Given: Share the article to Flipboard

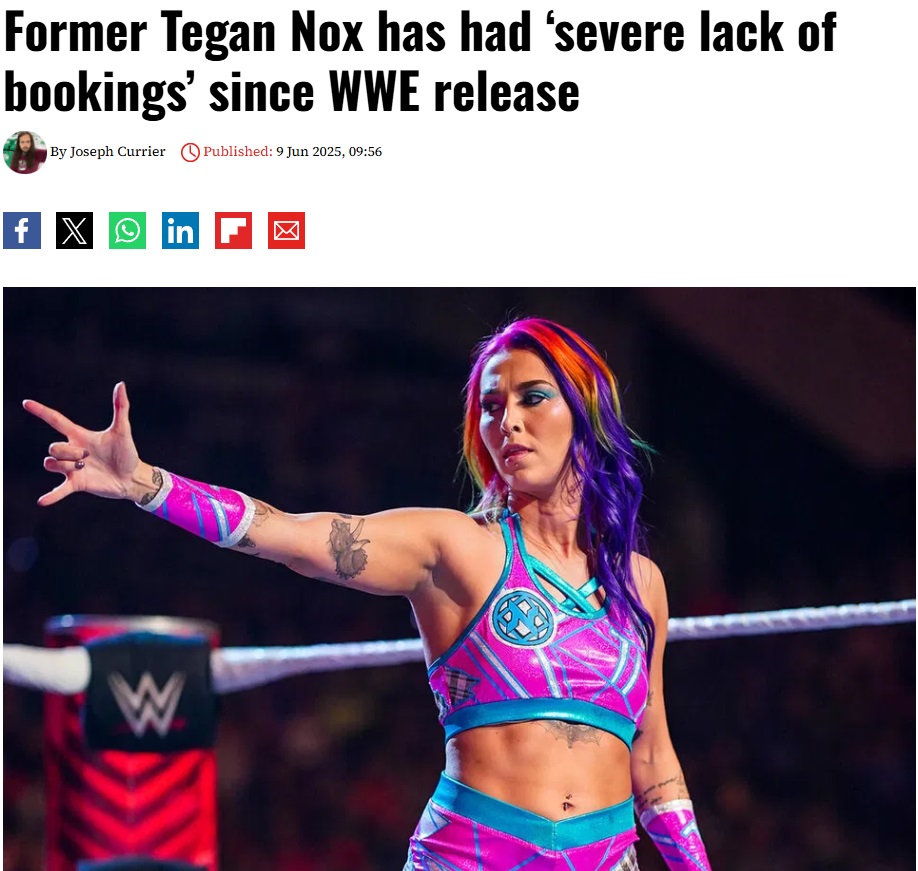Looking at the screenshot, I should [233, 231].
